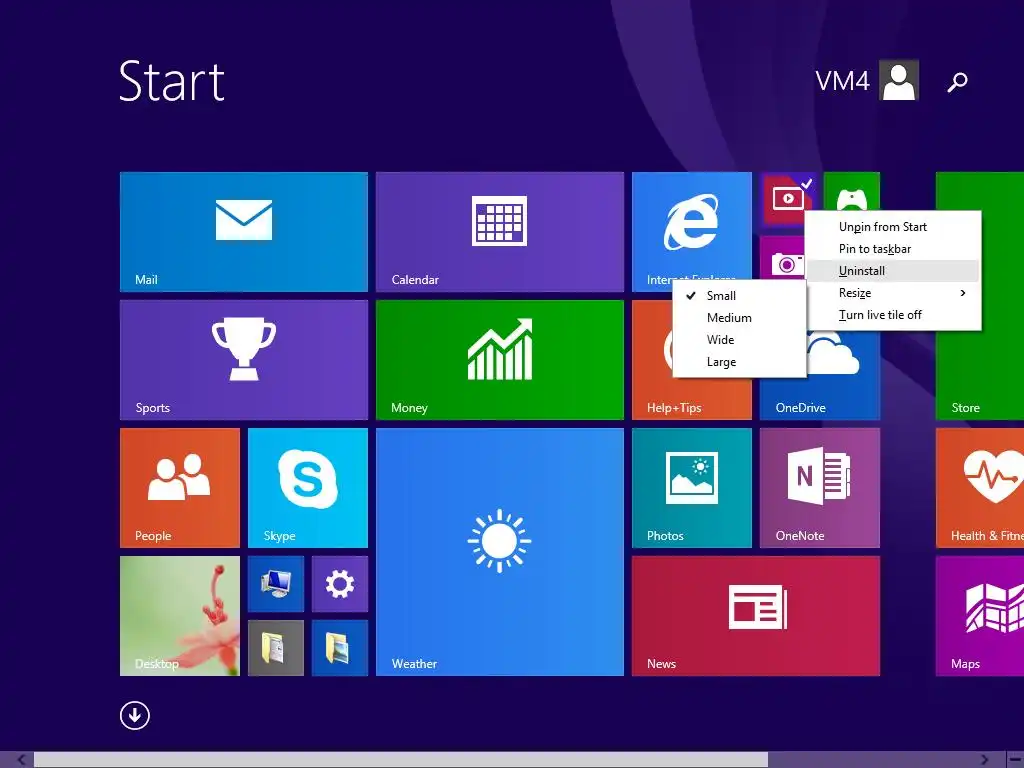Set tile size to Medium

tap(739, 318)
